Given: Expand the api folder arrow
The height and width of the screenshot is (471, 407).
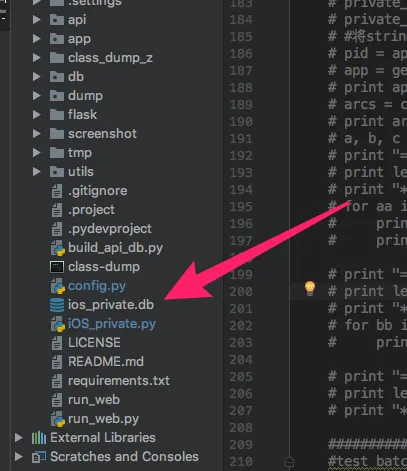Looking at the screenshot, I should 36,20.
